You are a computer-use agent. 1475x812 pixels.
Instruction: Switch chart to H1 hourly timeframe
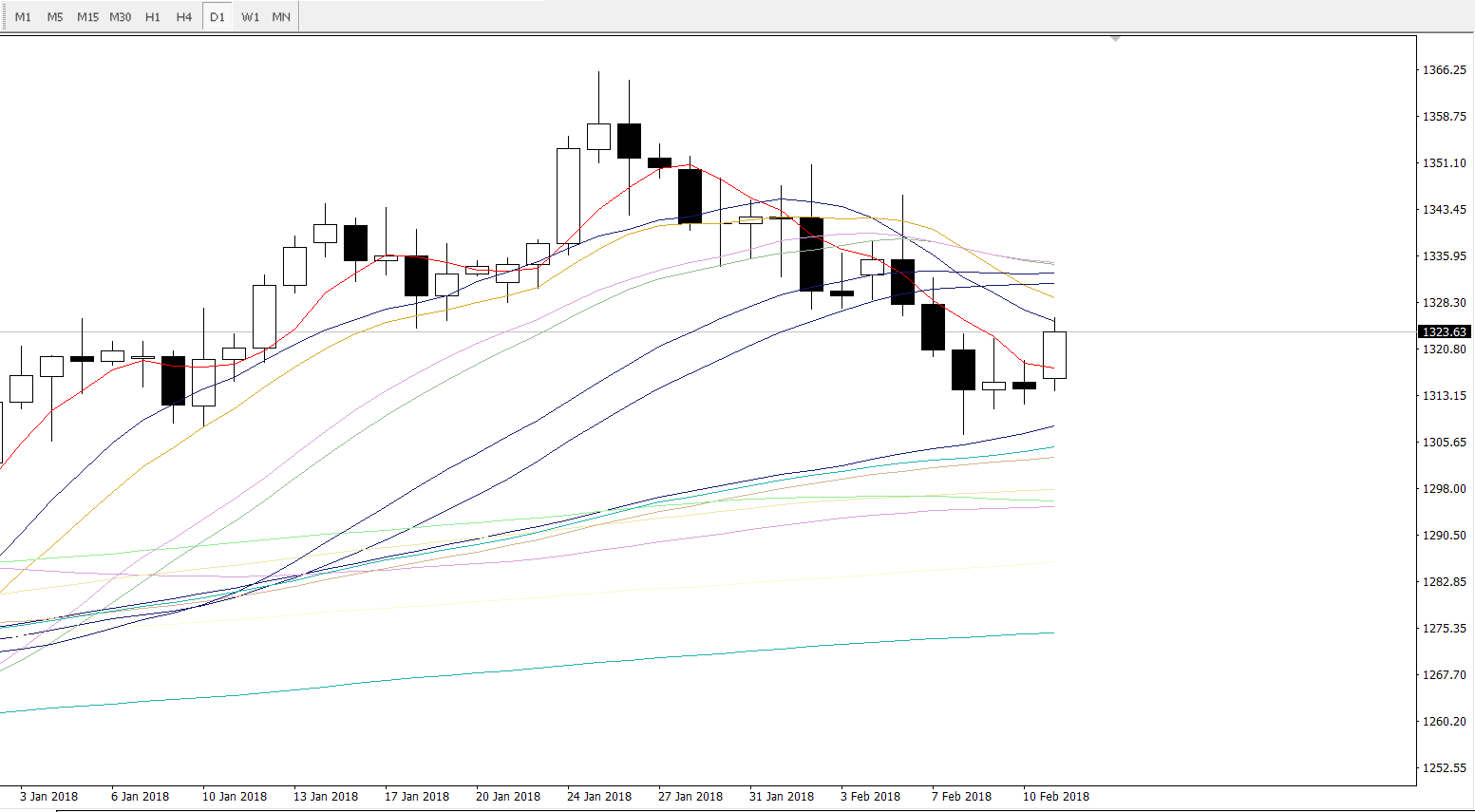pyautogui.click(x=153, y=17)
